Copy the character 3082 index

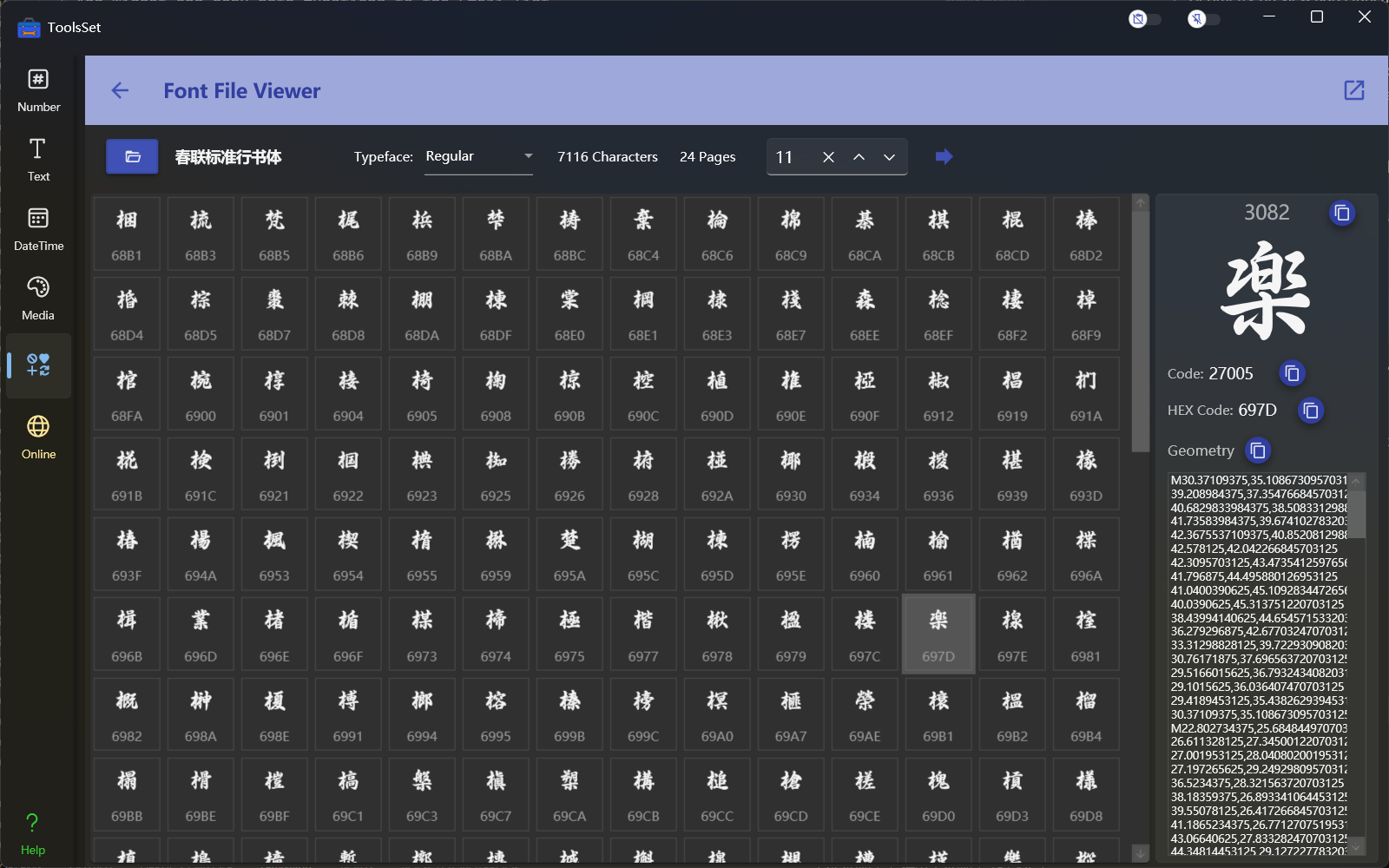[1341, 213]
